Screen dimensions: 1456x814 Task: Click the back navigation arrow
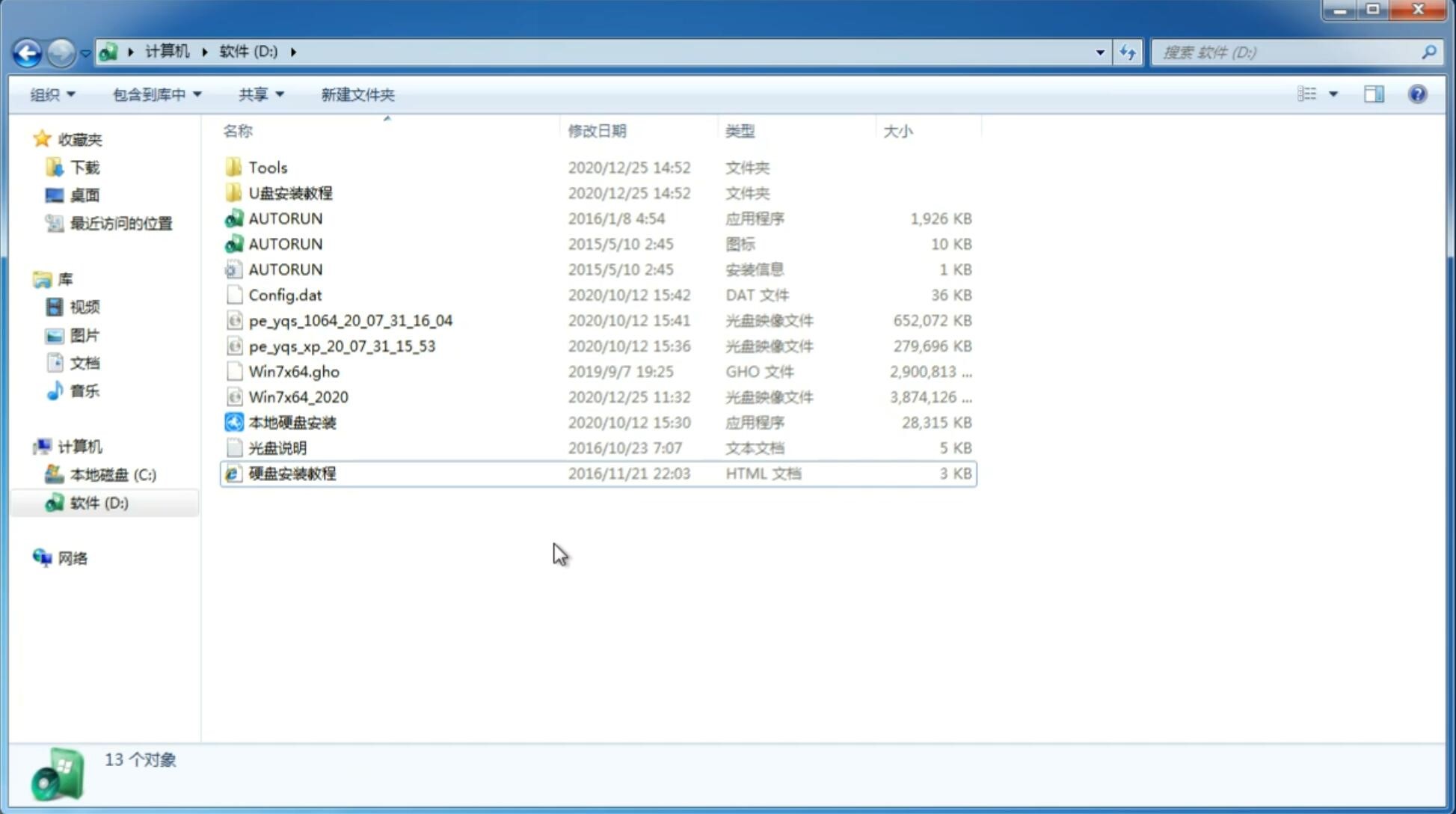[27, 51]
